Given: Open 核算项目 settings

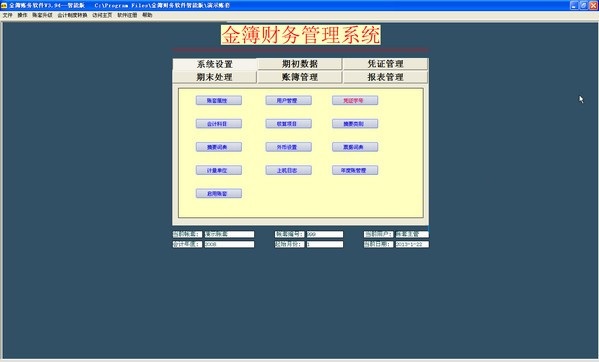Looking at the screenshot, I should (288, 124).
